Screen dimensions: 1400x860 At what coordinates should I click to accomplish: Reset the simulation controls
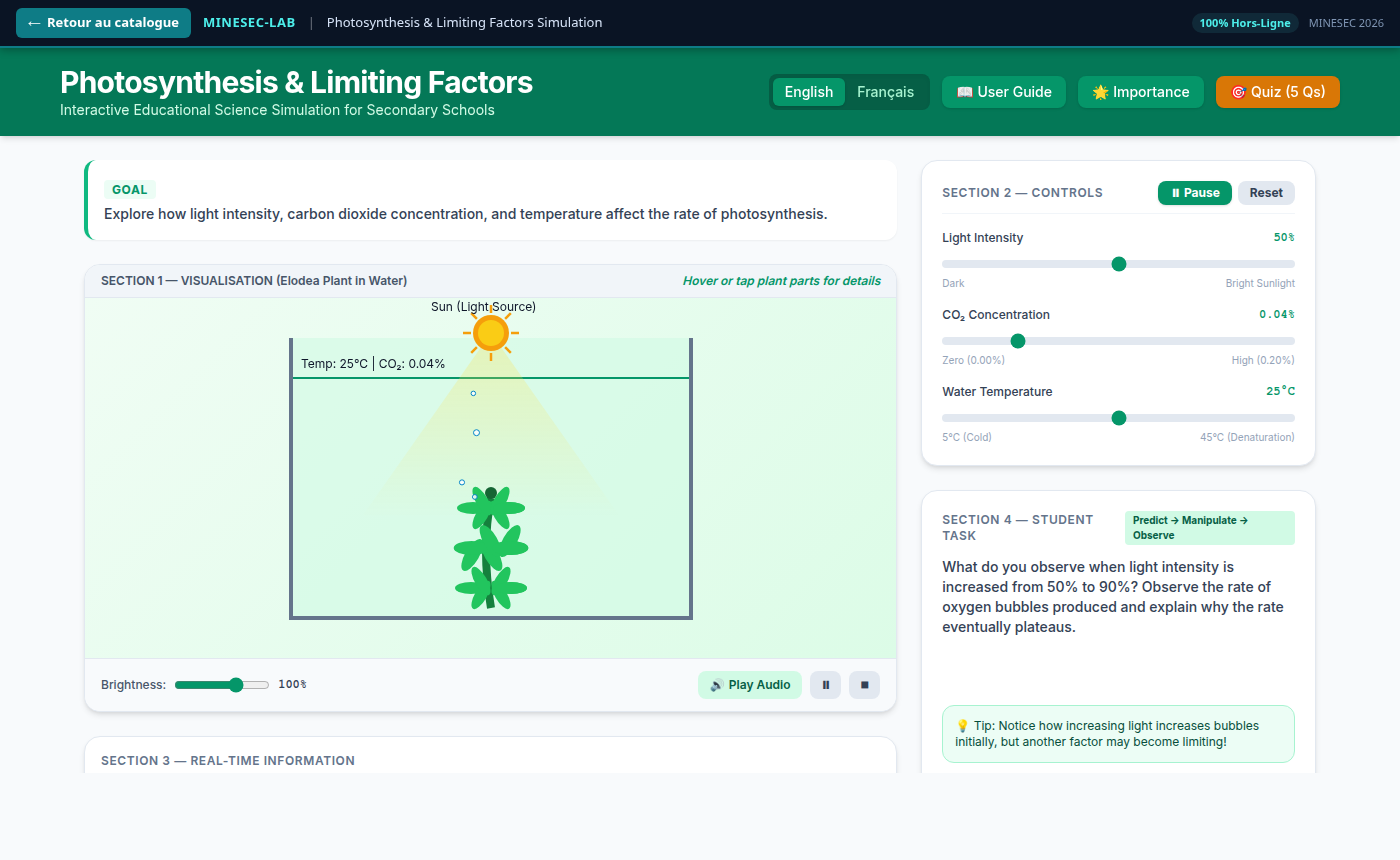(1266, 193)
